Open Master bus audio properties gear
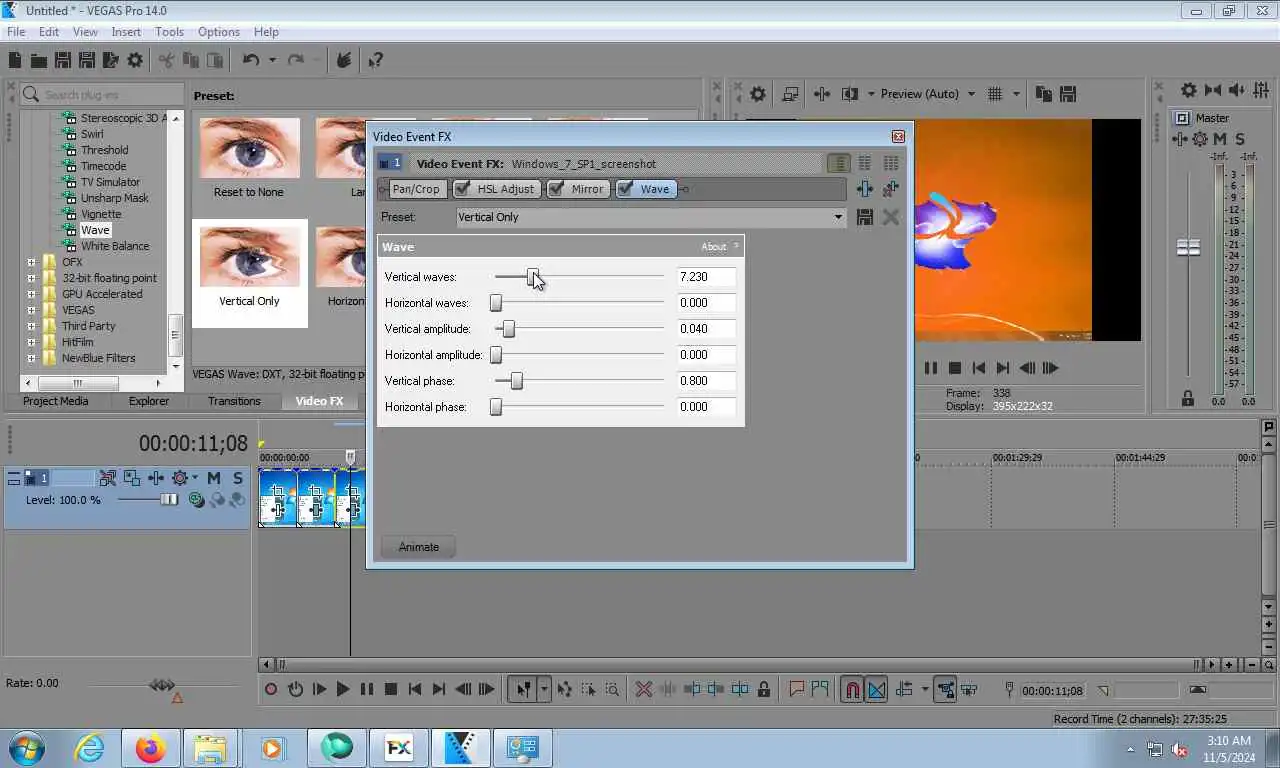 click(x=1188, y=90)
